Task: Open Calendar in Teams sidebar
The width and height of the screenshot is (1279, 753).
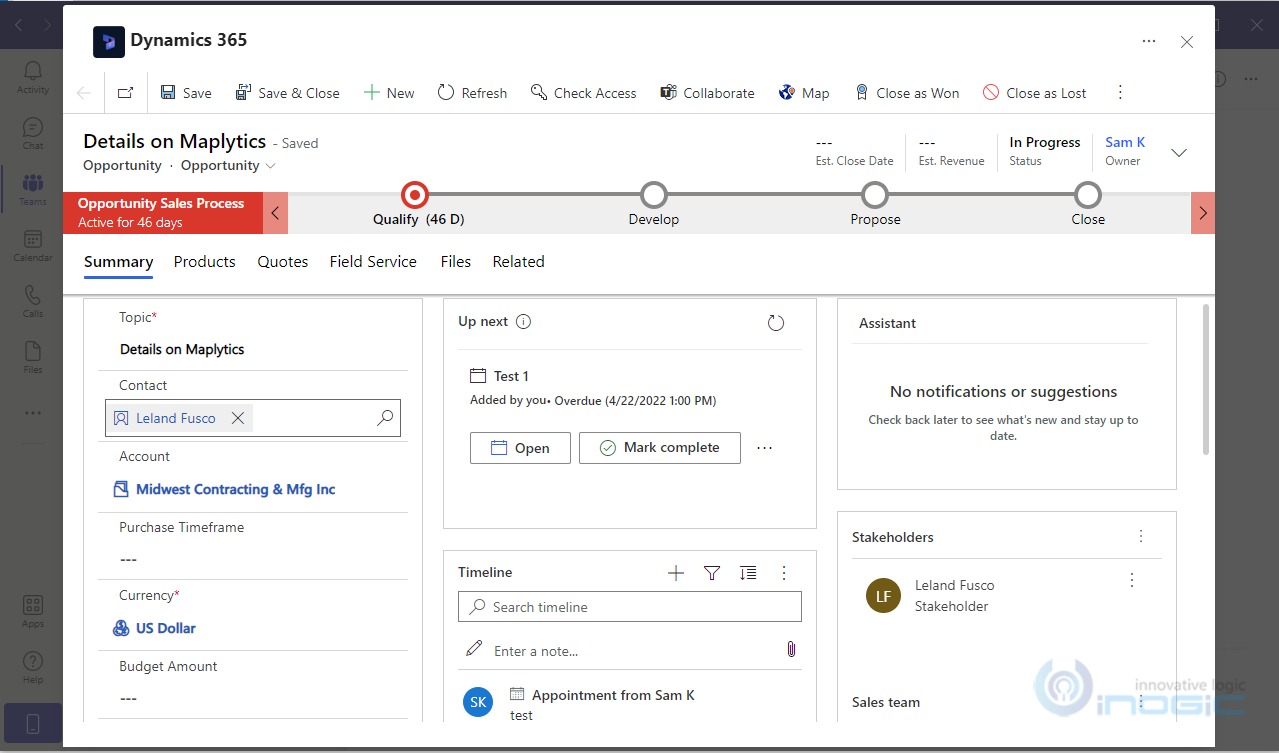Action: [32, 245]
